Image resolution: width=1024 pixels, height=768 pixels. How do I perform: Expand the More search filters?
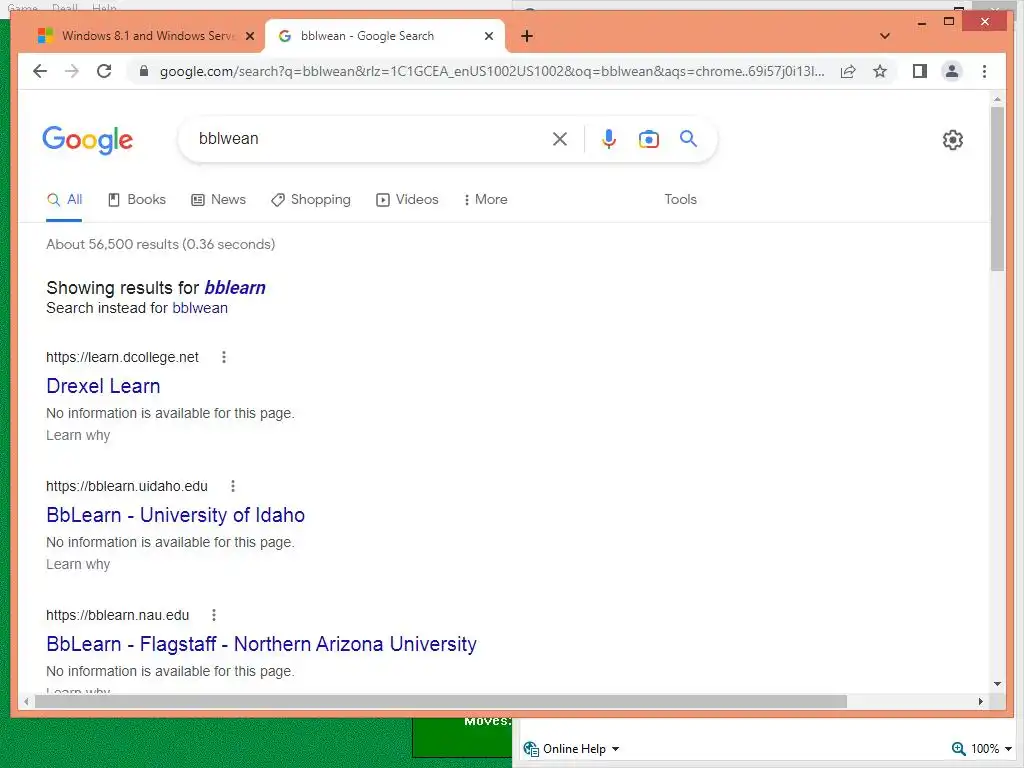(x=485, y=199)
